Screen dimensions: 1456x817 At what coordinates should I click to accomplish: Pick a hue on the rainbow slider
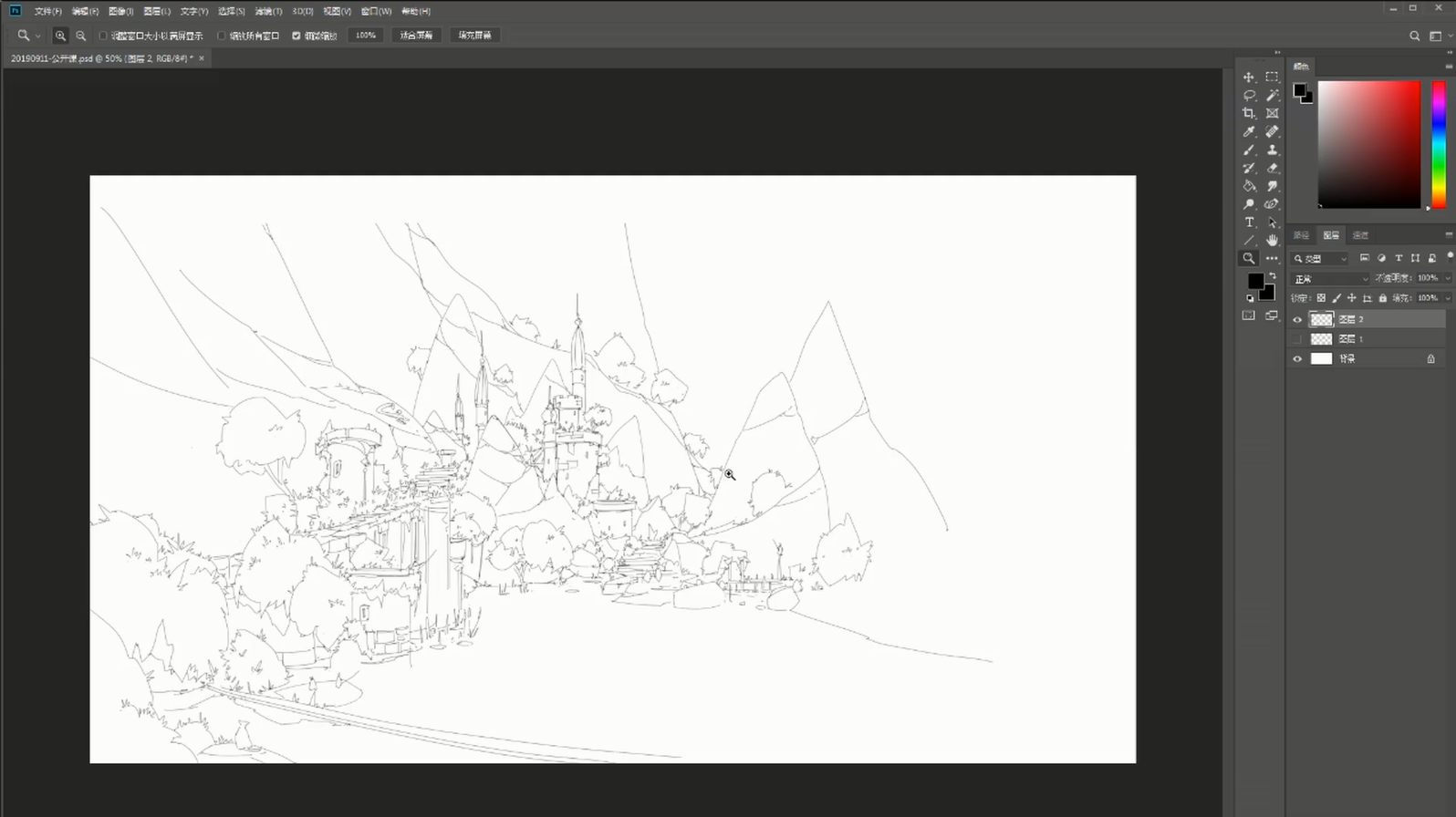pos(1439,144)
